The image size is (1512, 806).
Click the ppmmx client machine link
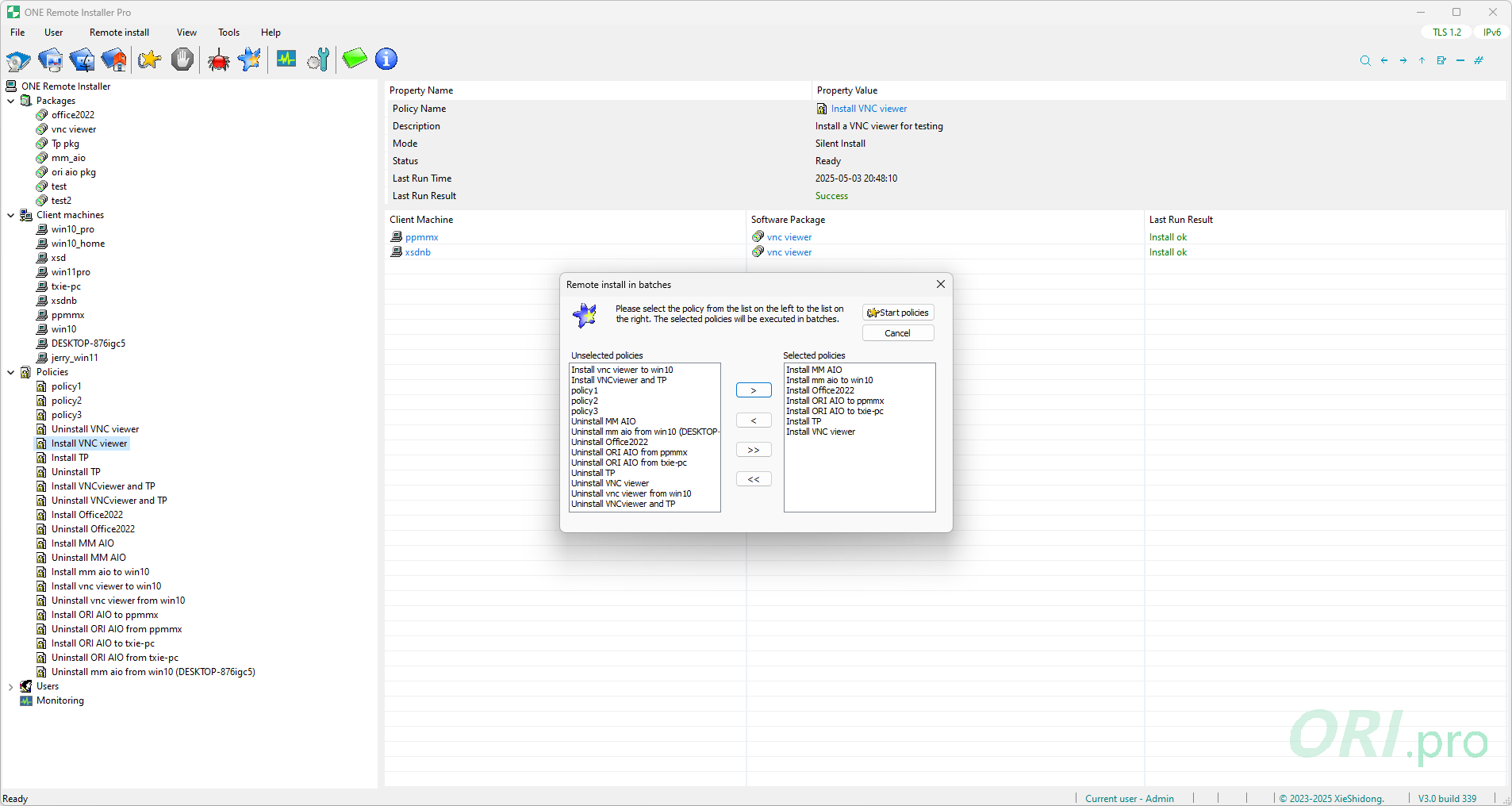click(x=422, y=237)
